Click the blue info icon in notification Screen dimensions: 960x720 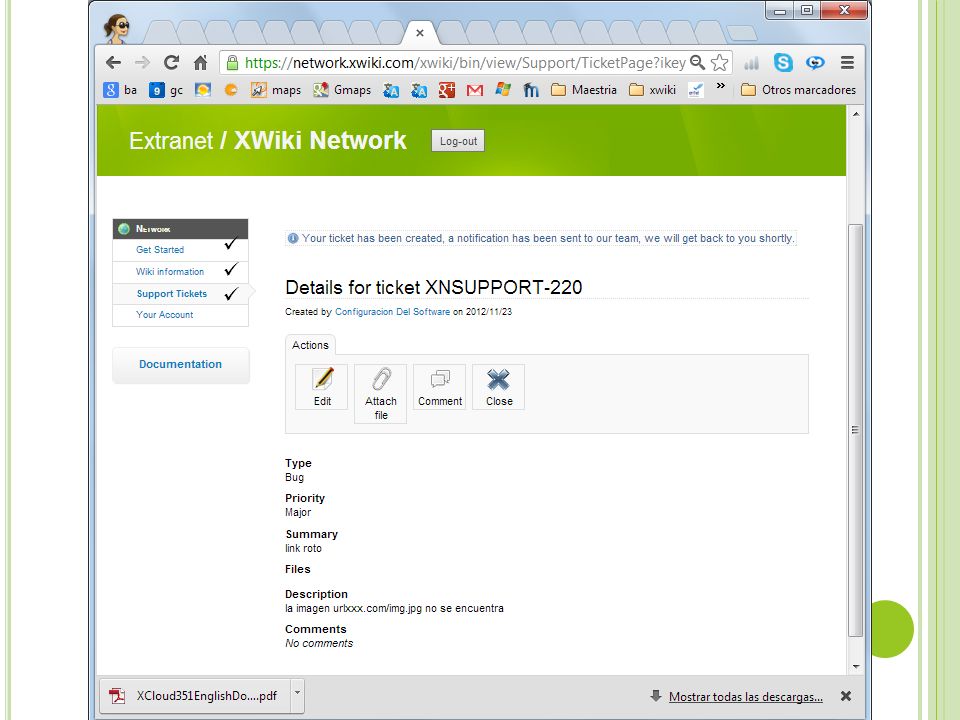pos(293,238)
